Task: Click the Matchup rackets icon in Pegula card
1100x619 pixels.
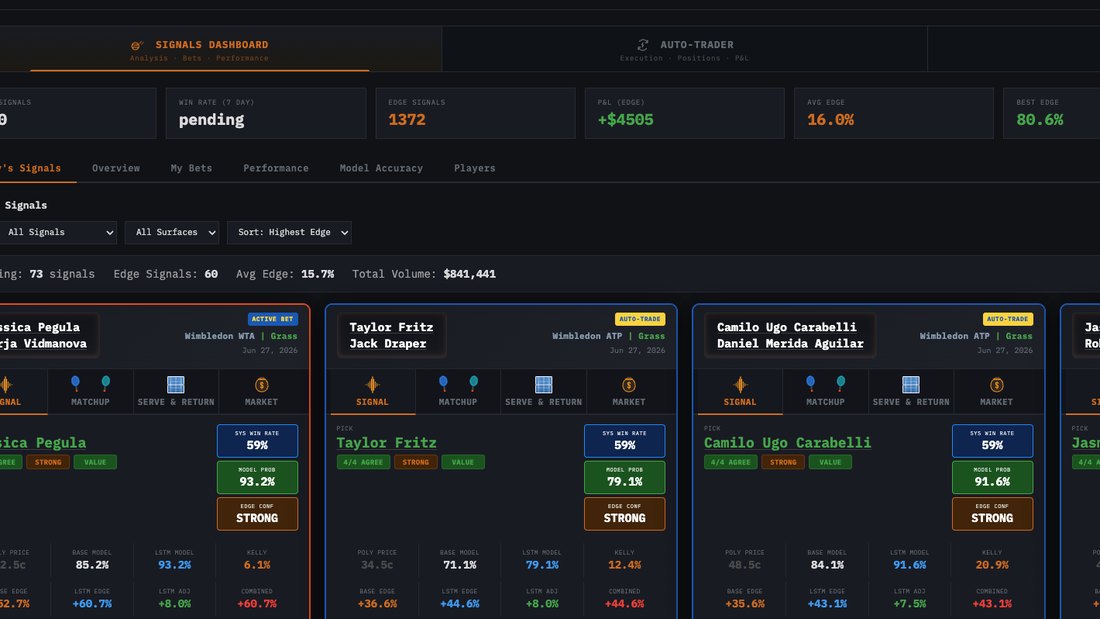Action: pyautogui.click(x=90, y=383)
